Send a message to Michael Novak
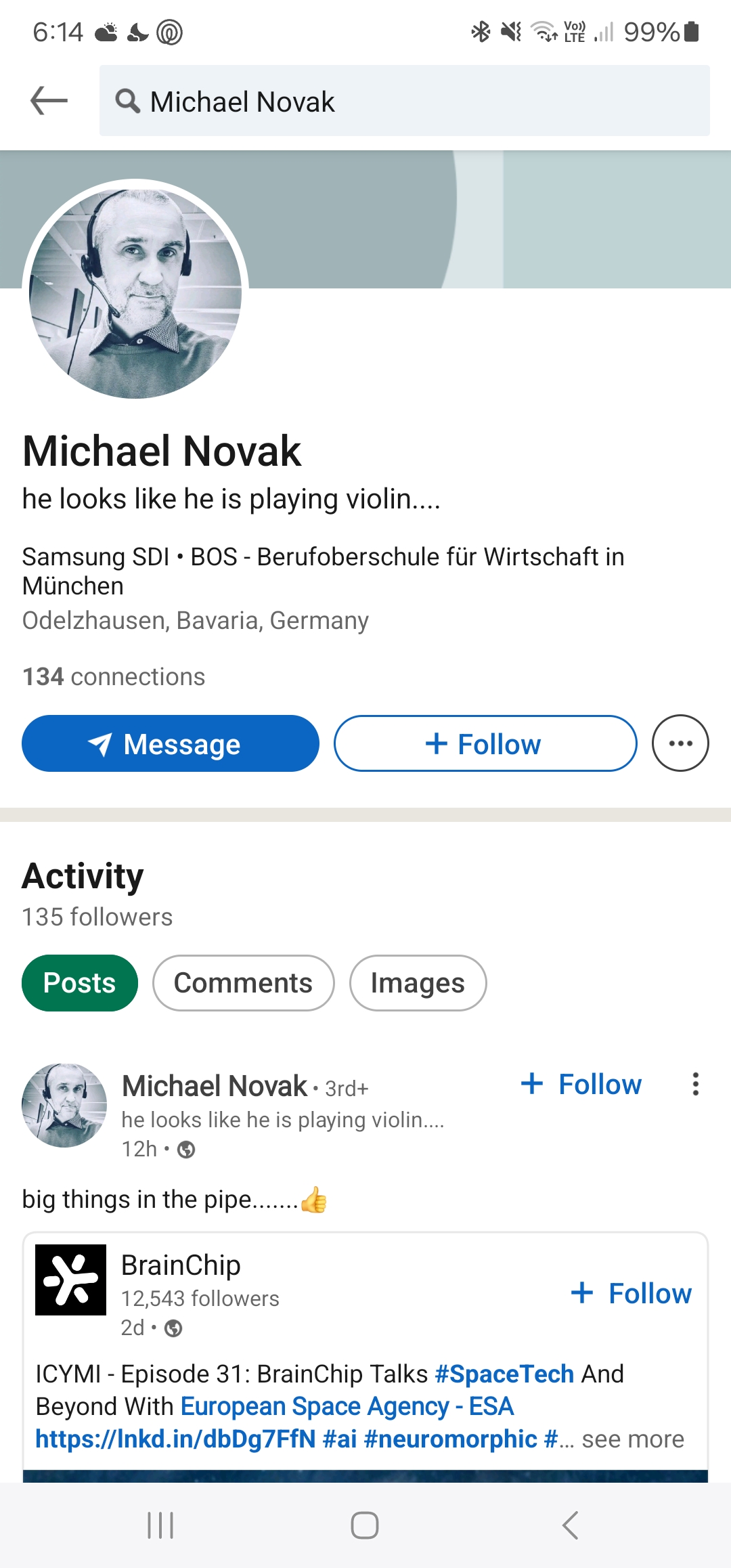The width and height of the screenshot is (731, 1568). tap(171, 743)
